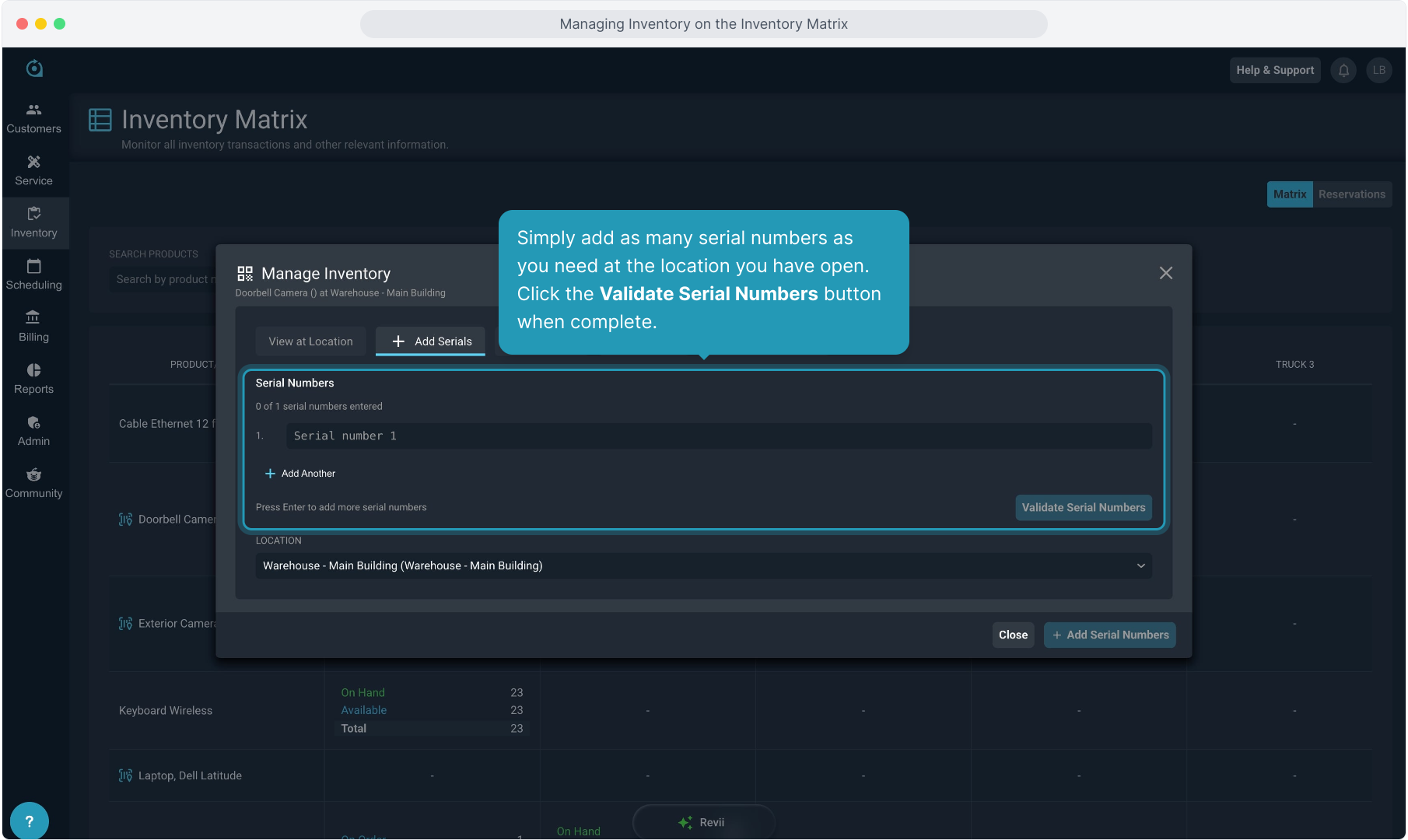The width and height of the screenshot is (1408, 840).
Task: Click the notifications bell icon
Action: pyautogui.click(x=1343, y=70)
